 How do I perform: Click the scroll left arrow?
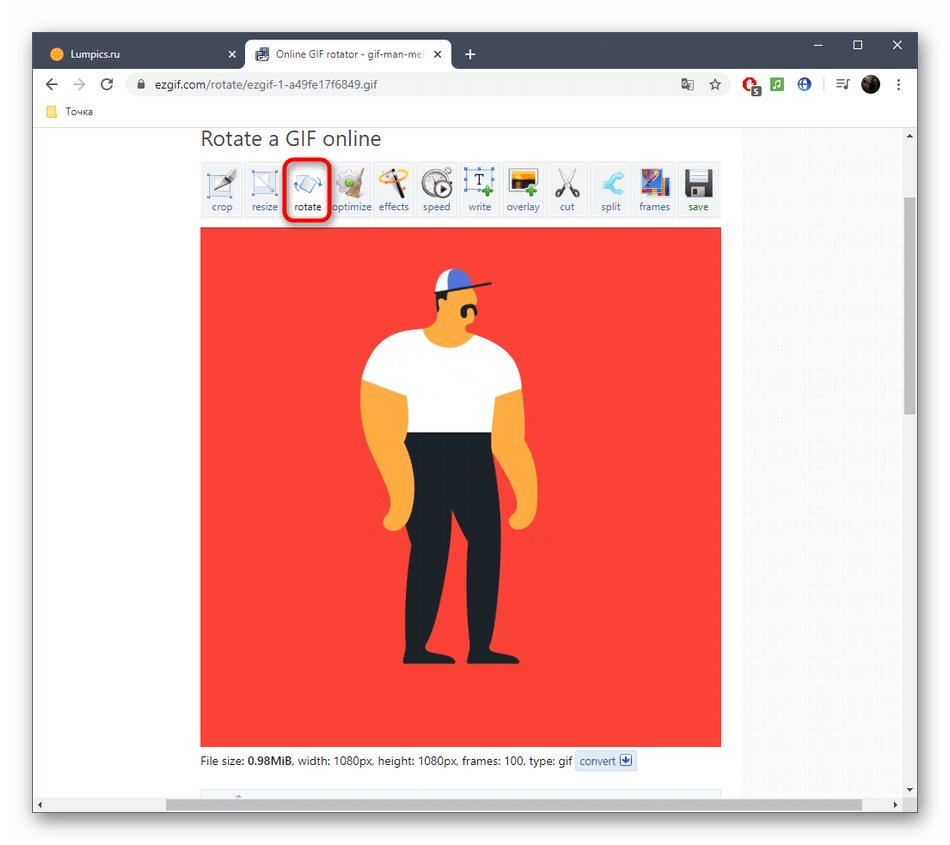[x=40, y=804]
